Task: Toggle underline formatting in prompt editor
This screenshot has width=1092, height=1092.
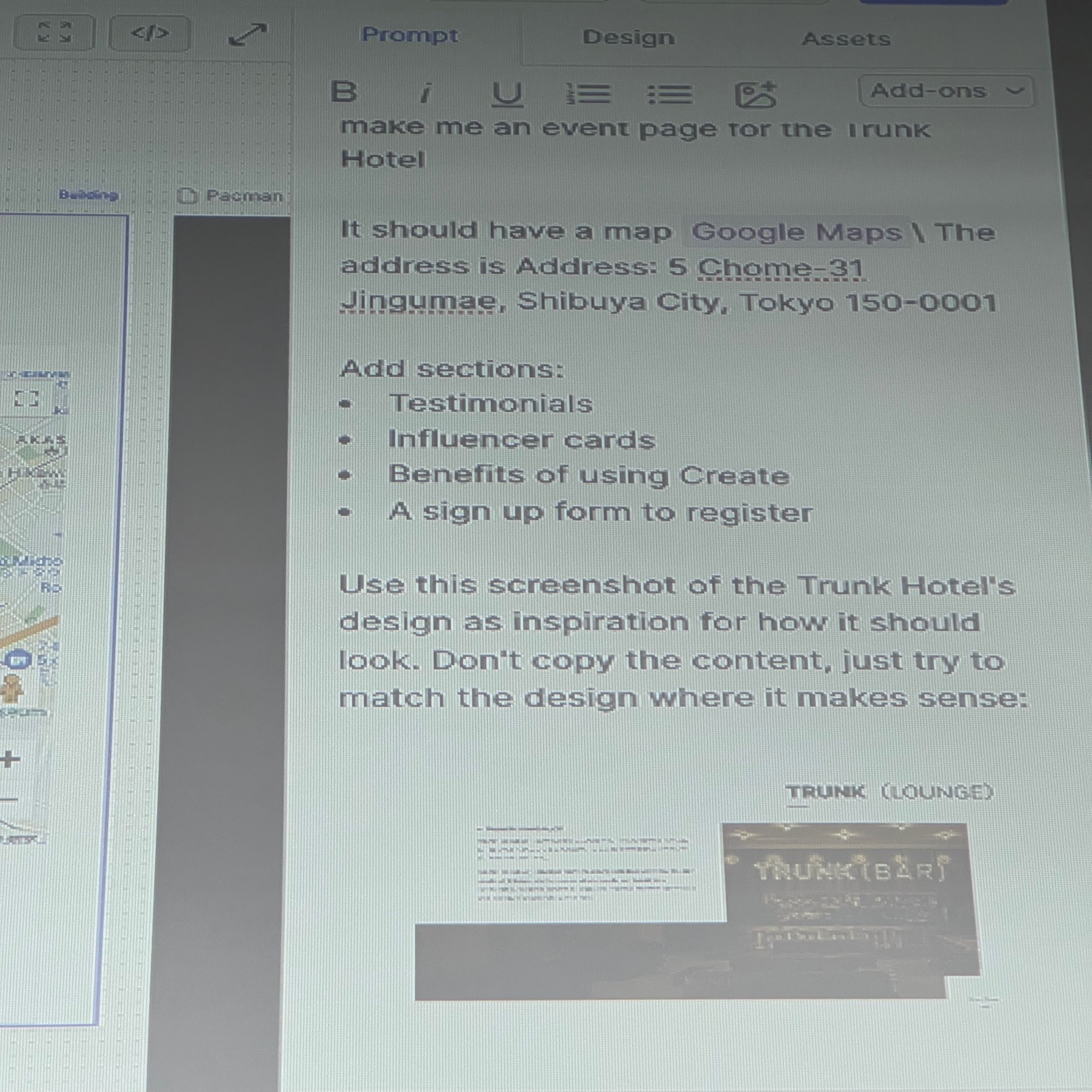Action: 507,94
